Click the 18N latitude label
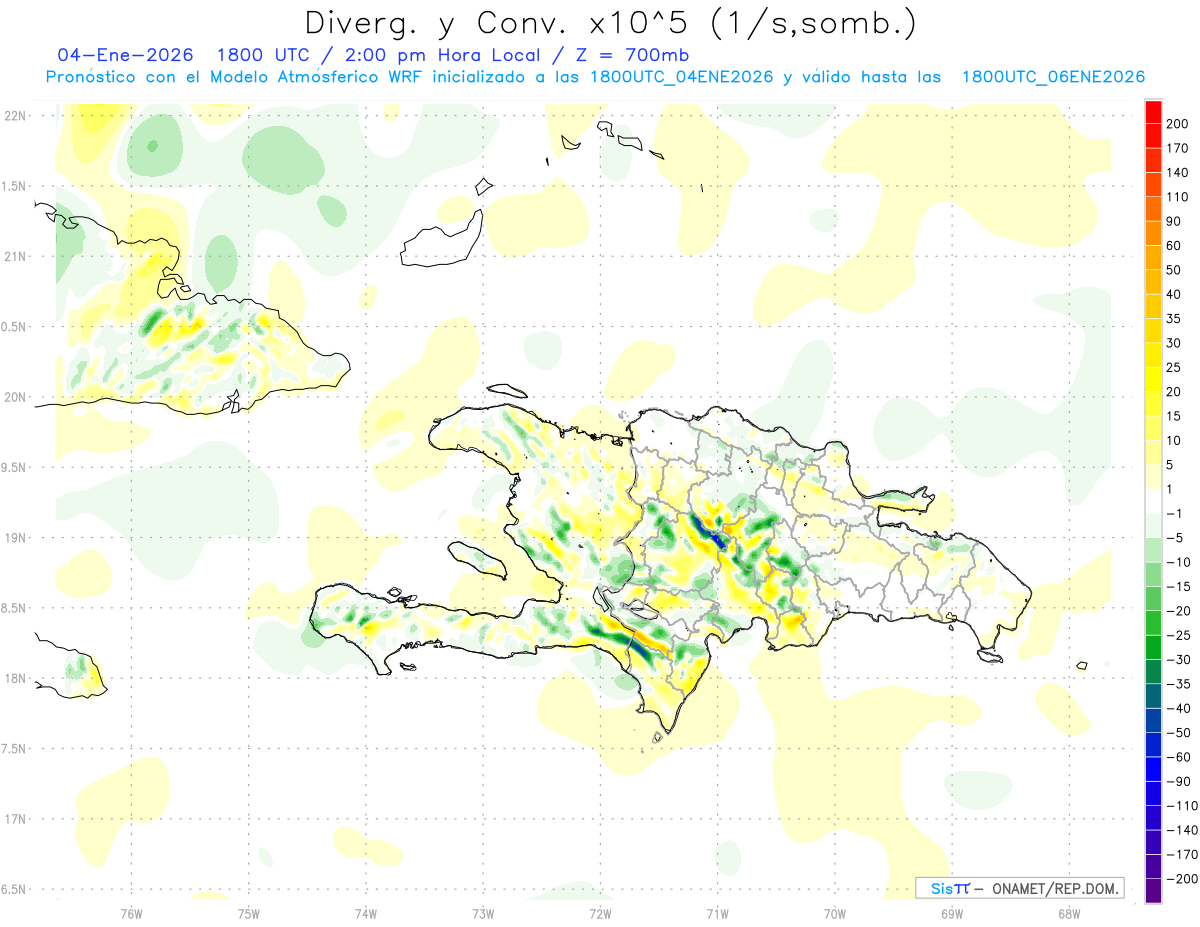This screenshot has width=1200, height=927. [x=15, y=678]
